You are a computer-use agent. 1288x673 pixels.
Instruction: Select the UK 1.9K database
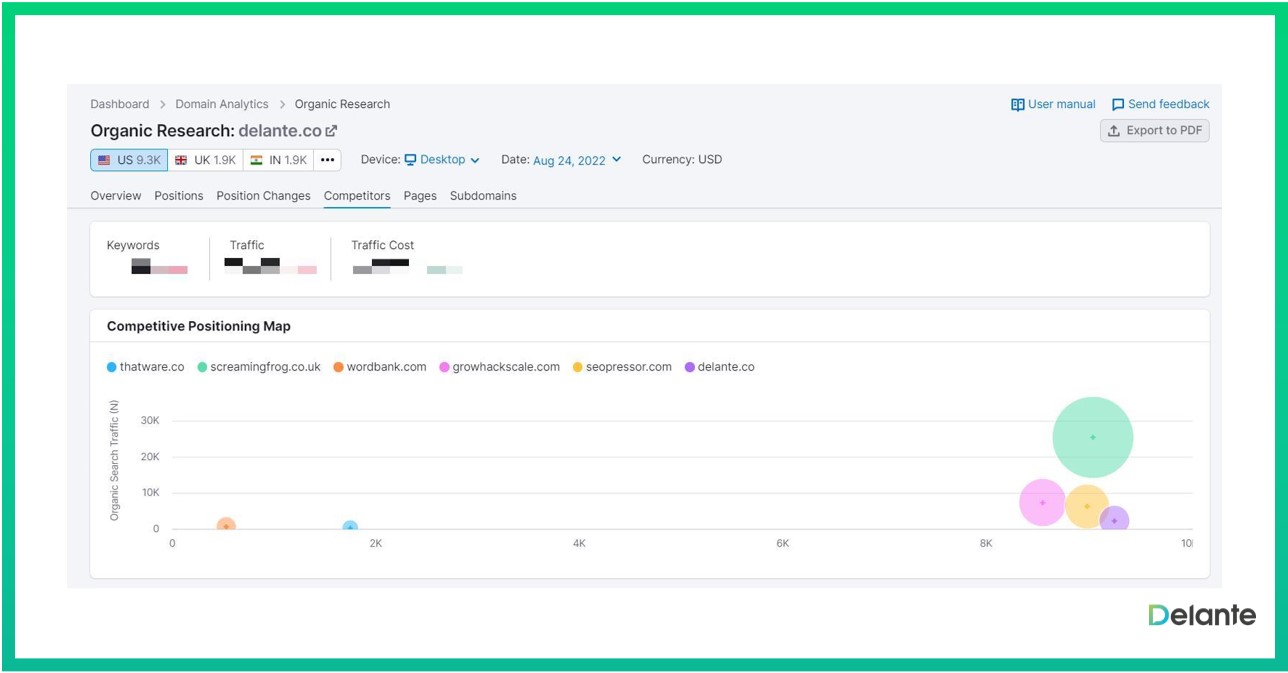205,160
